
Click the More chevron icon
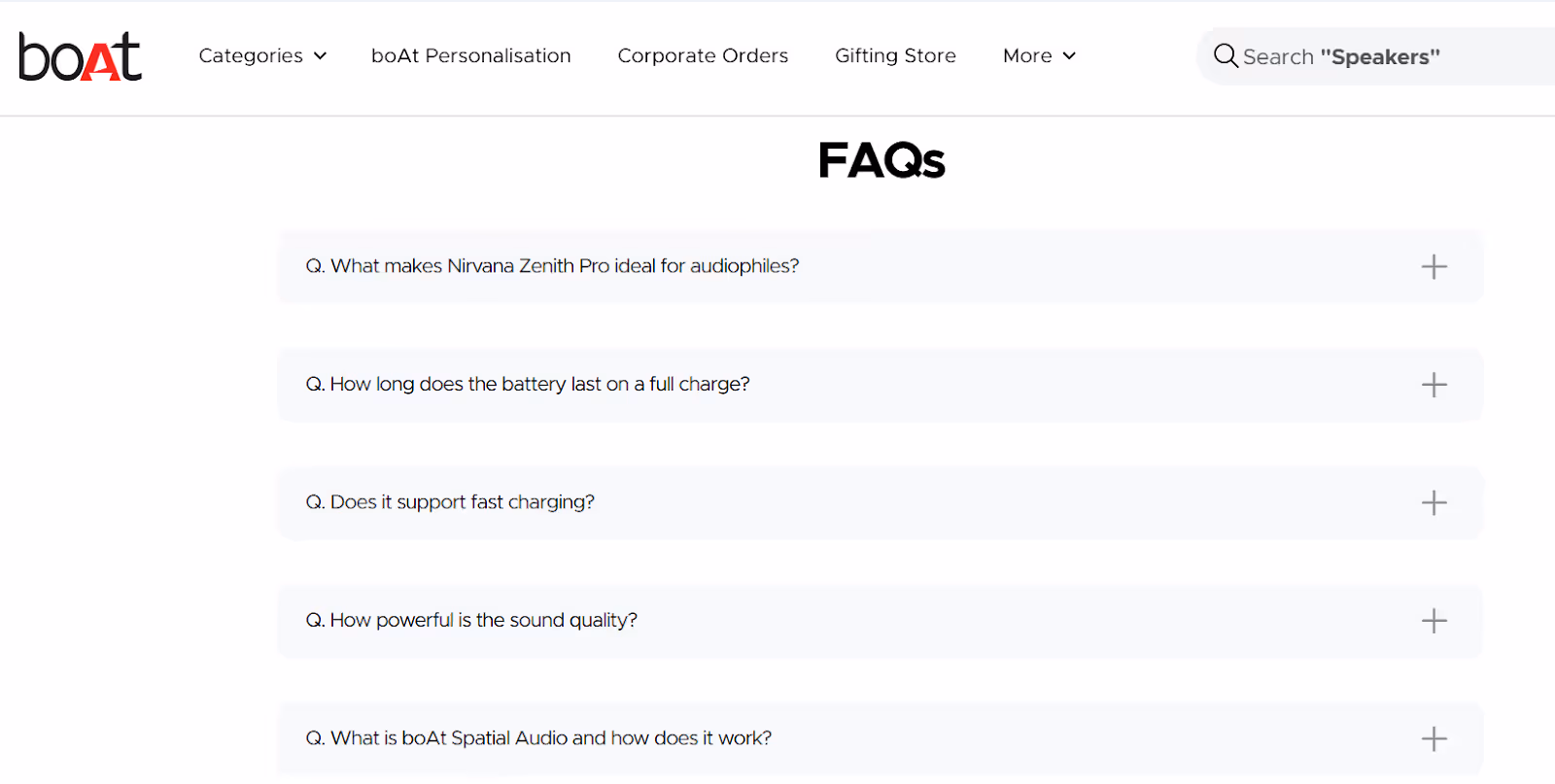pos(1069,55)
